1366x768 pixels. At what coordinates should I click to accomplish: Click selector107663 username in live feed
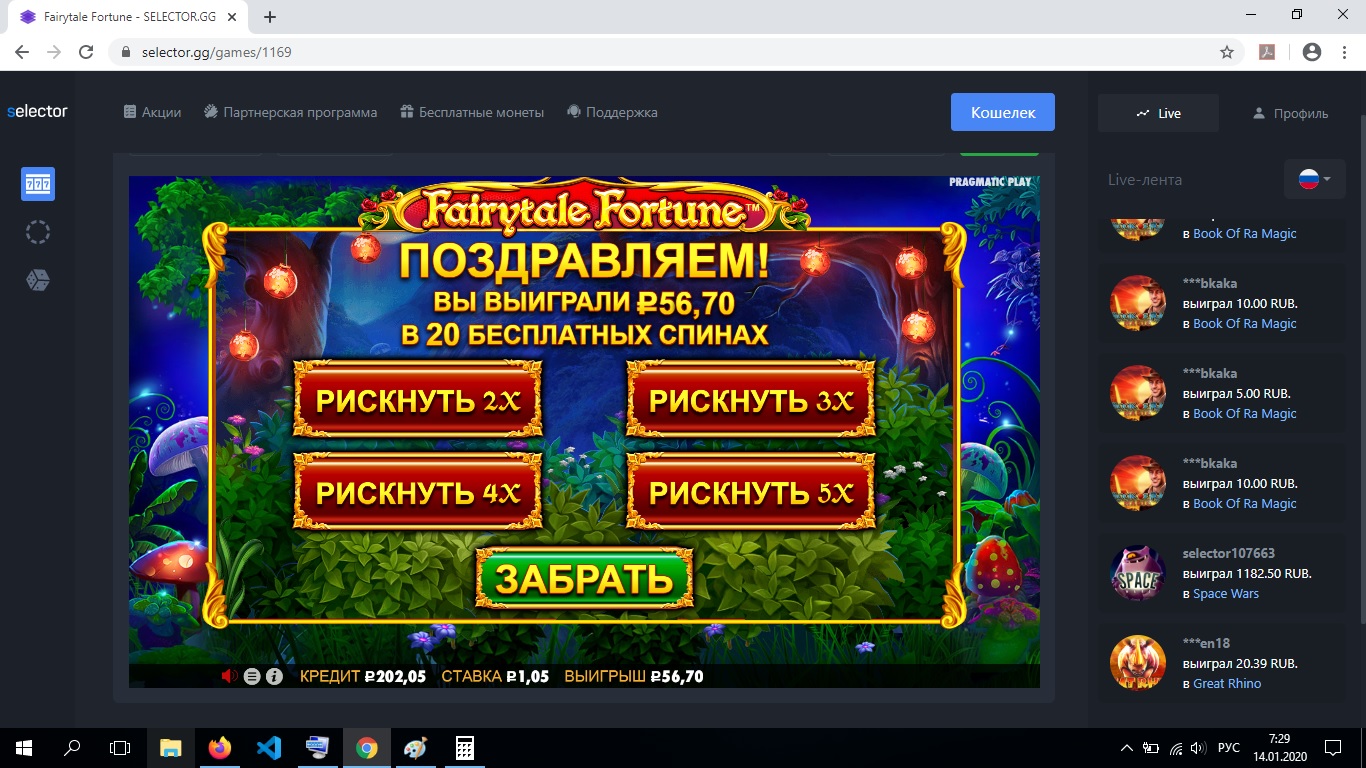tap(1229, 553)
